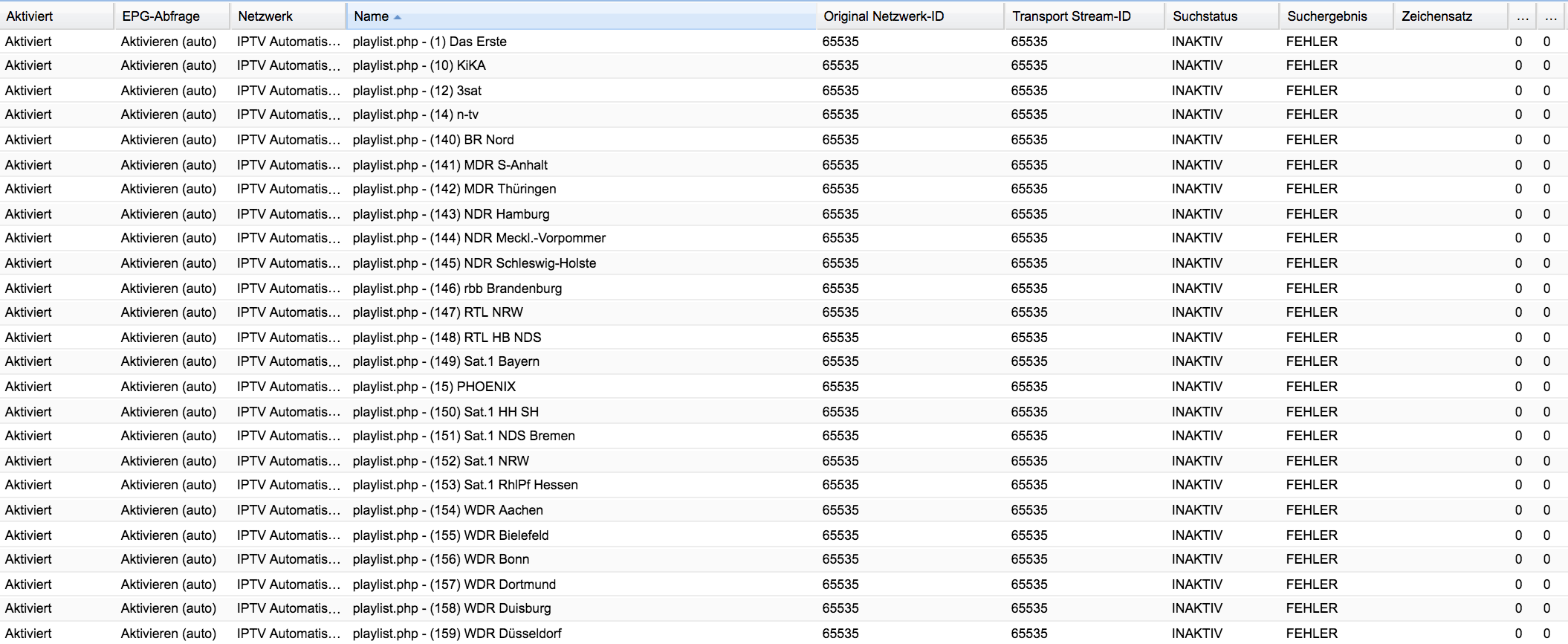Click Aktiviert cell in the PHOENIX row
This screenshot has height=644, width=1568.
[x=28, y=387]
